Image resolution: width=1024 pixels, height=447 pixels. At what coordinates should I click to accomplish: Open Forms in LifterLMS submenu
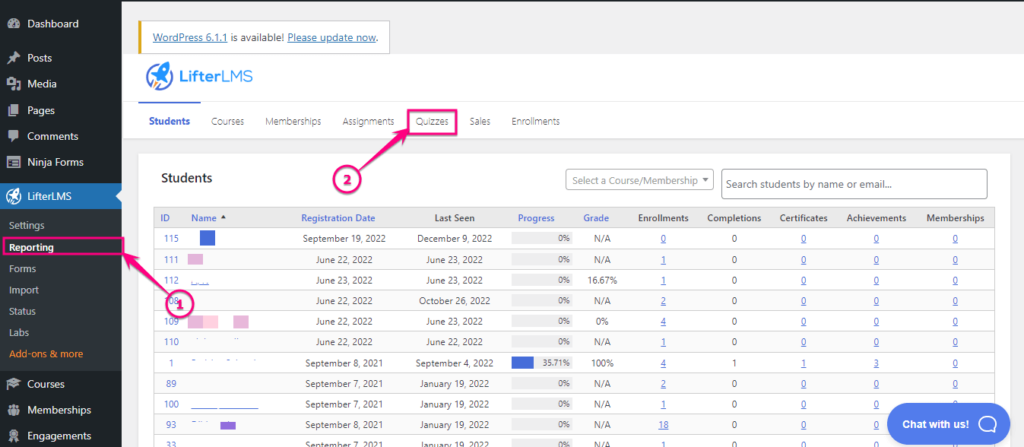[23, 269]
